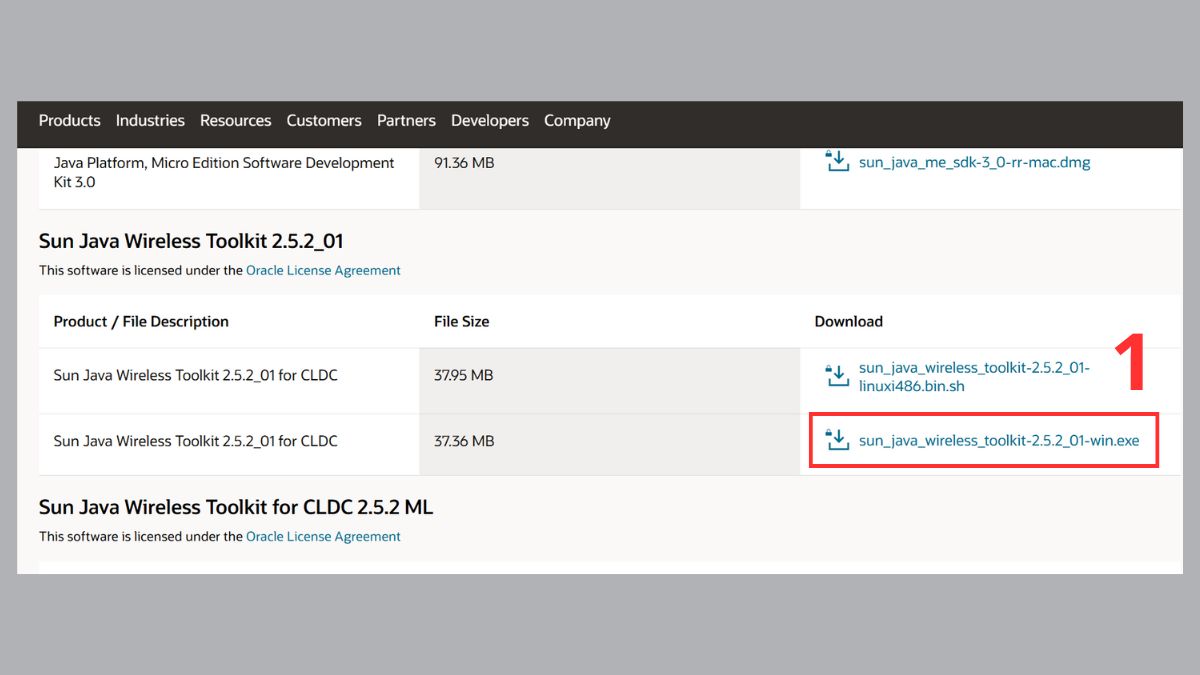Go to the Customers navigation item
The image size is (1200, 675).
coord(324,121)
